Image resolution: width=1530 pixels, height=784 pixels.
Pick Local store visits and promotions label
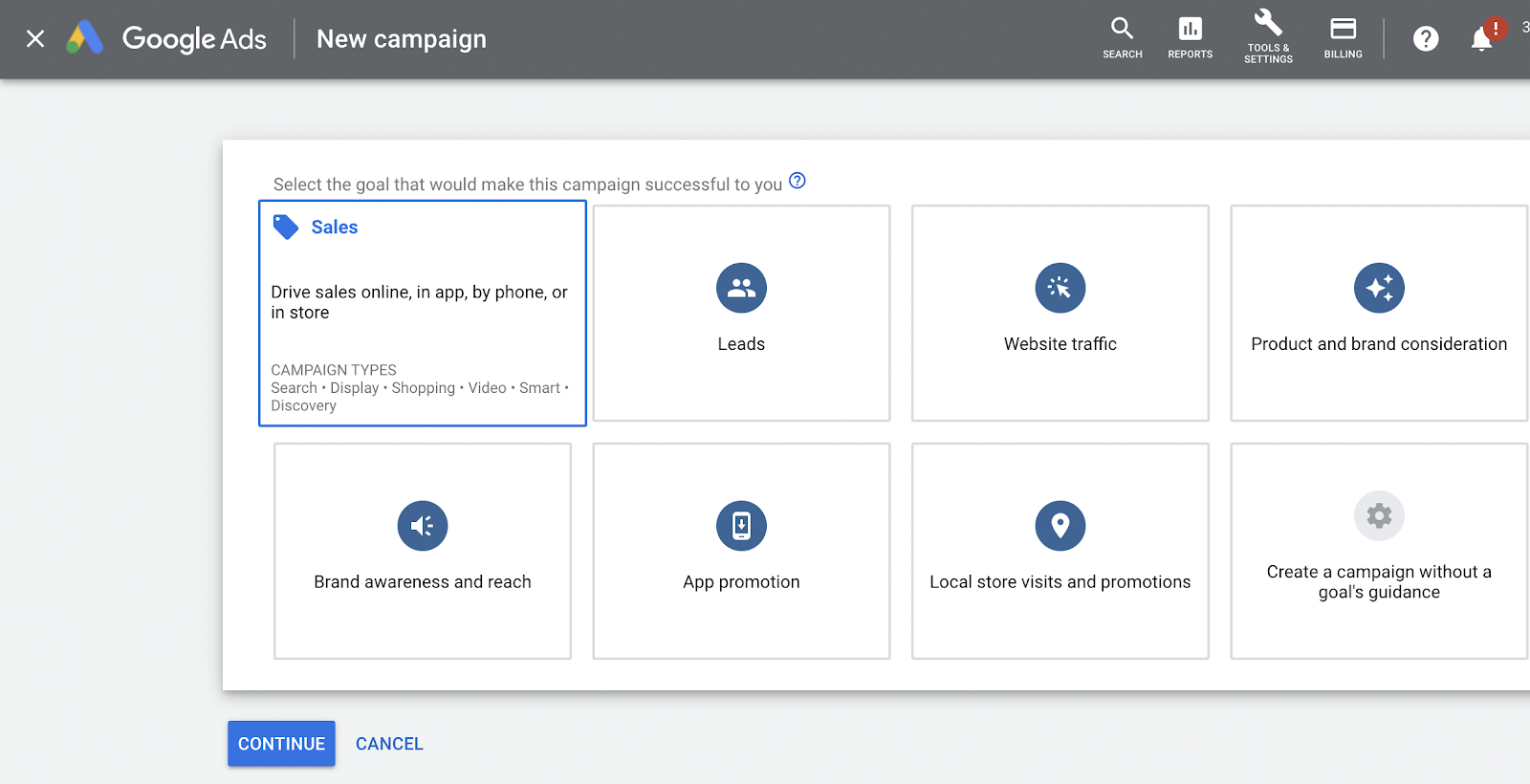pos(1060,582)
